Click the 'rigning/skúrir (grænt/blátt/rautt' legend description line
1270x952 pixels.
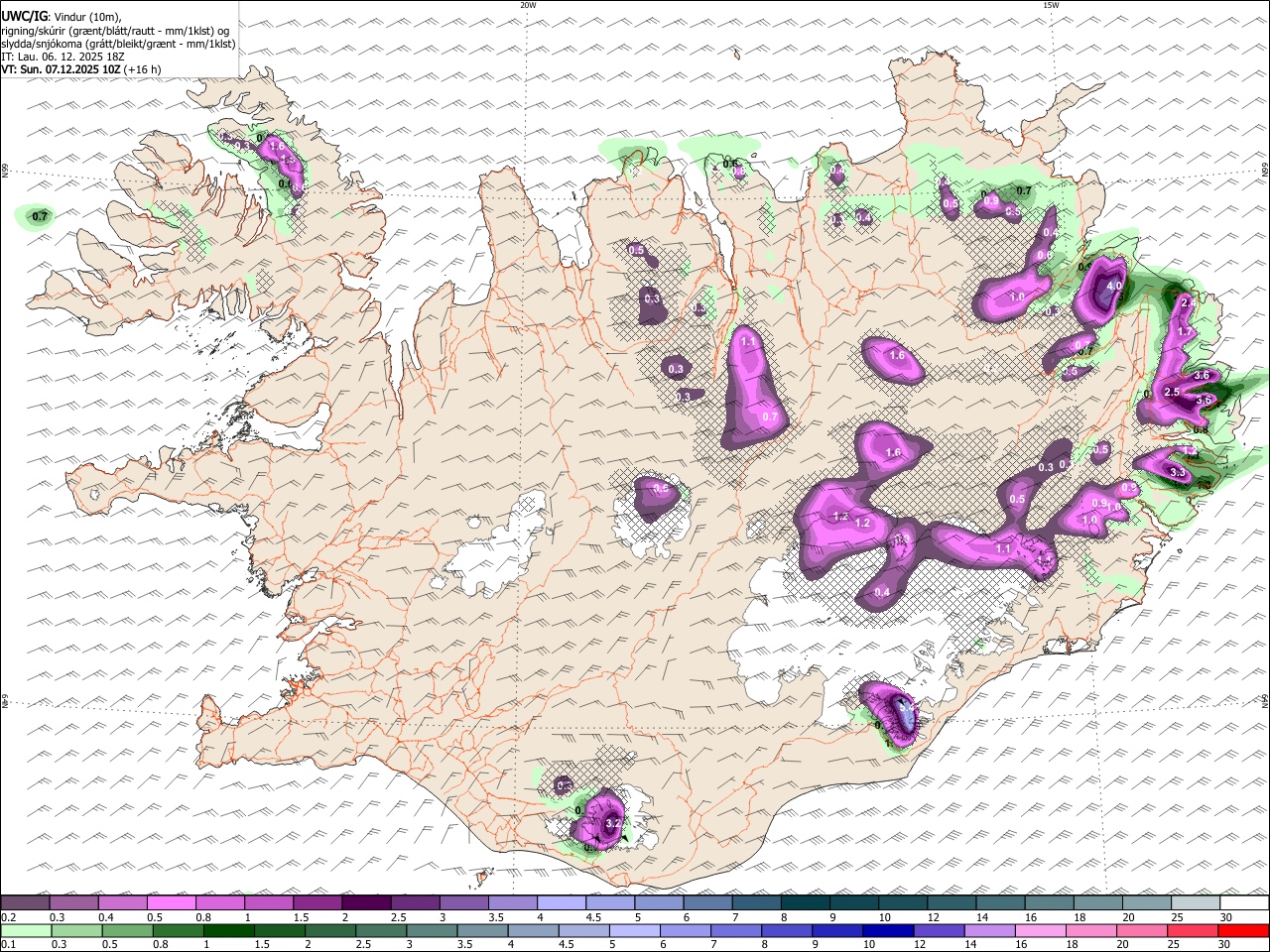[115, 31]
